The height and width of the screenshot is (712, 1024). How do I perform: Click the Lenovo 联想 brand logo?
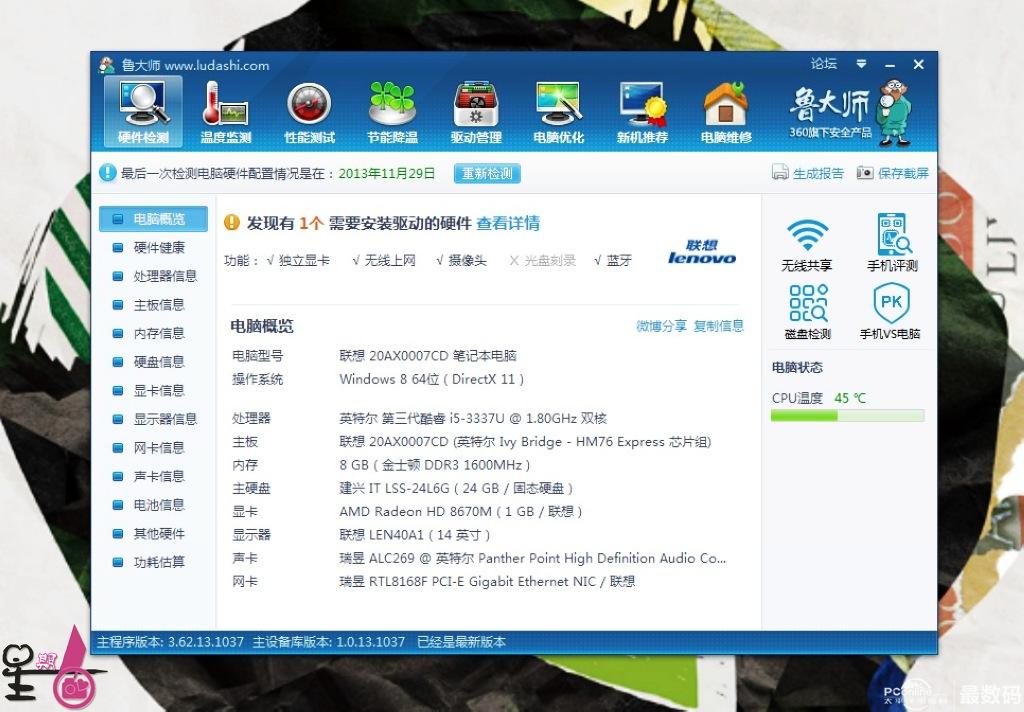[x=702, y=252]
